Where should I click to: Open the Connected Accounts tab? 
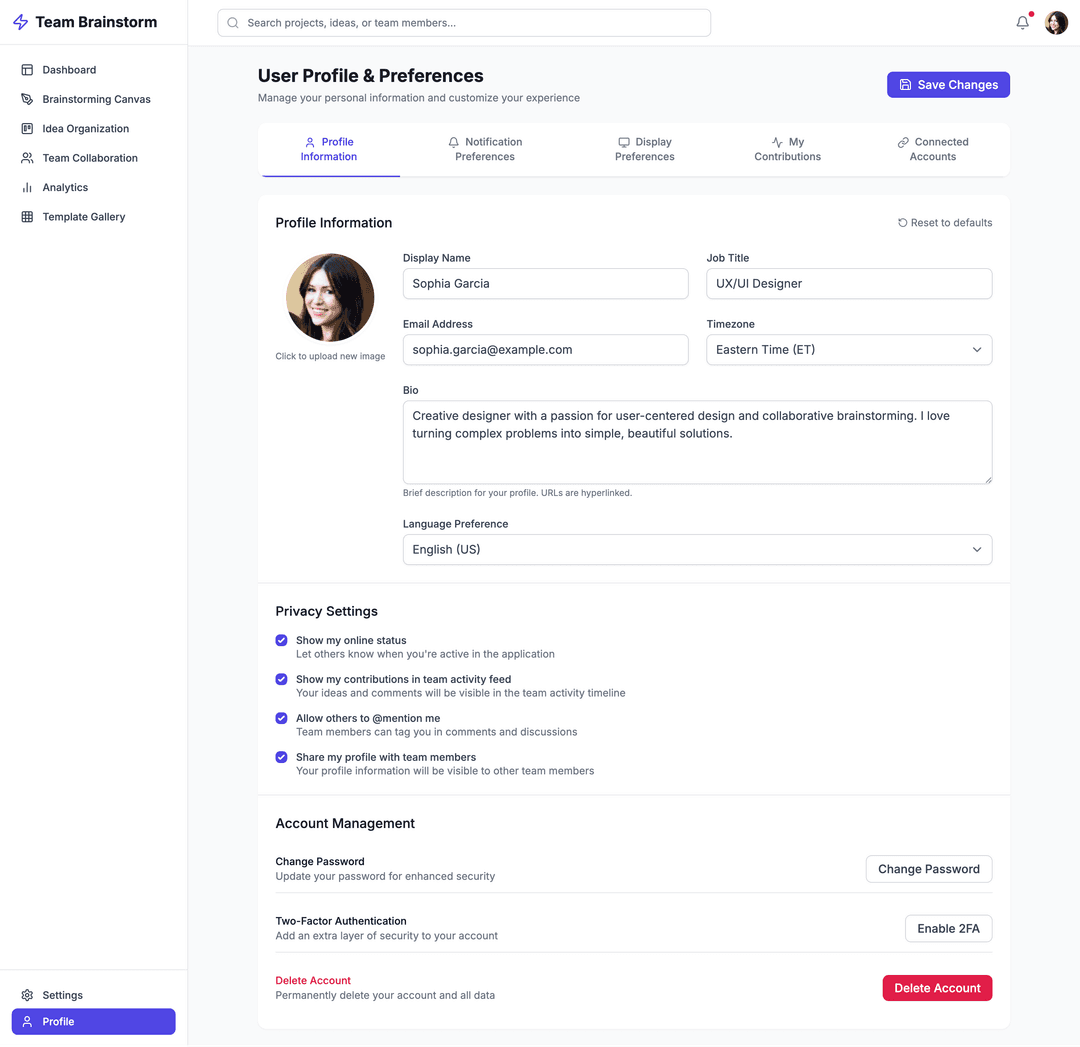pos(932,149)
